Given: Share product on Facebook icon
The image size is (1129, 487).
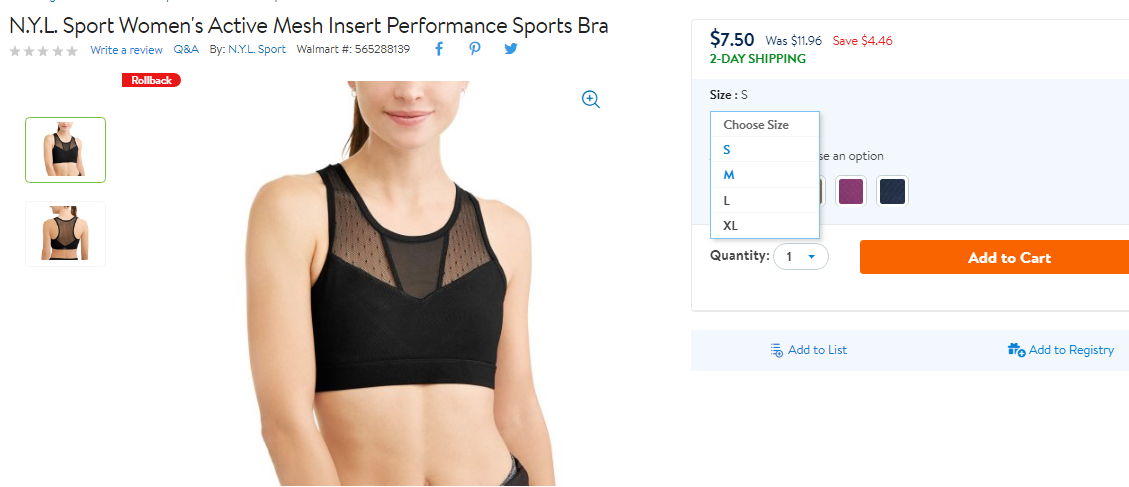Looking at the screenshot, I should click(x=438, y=49).
